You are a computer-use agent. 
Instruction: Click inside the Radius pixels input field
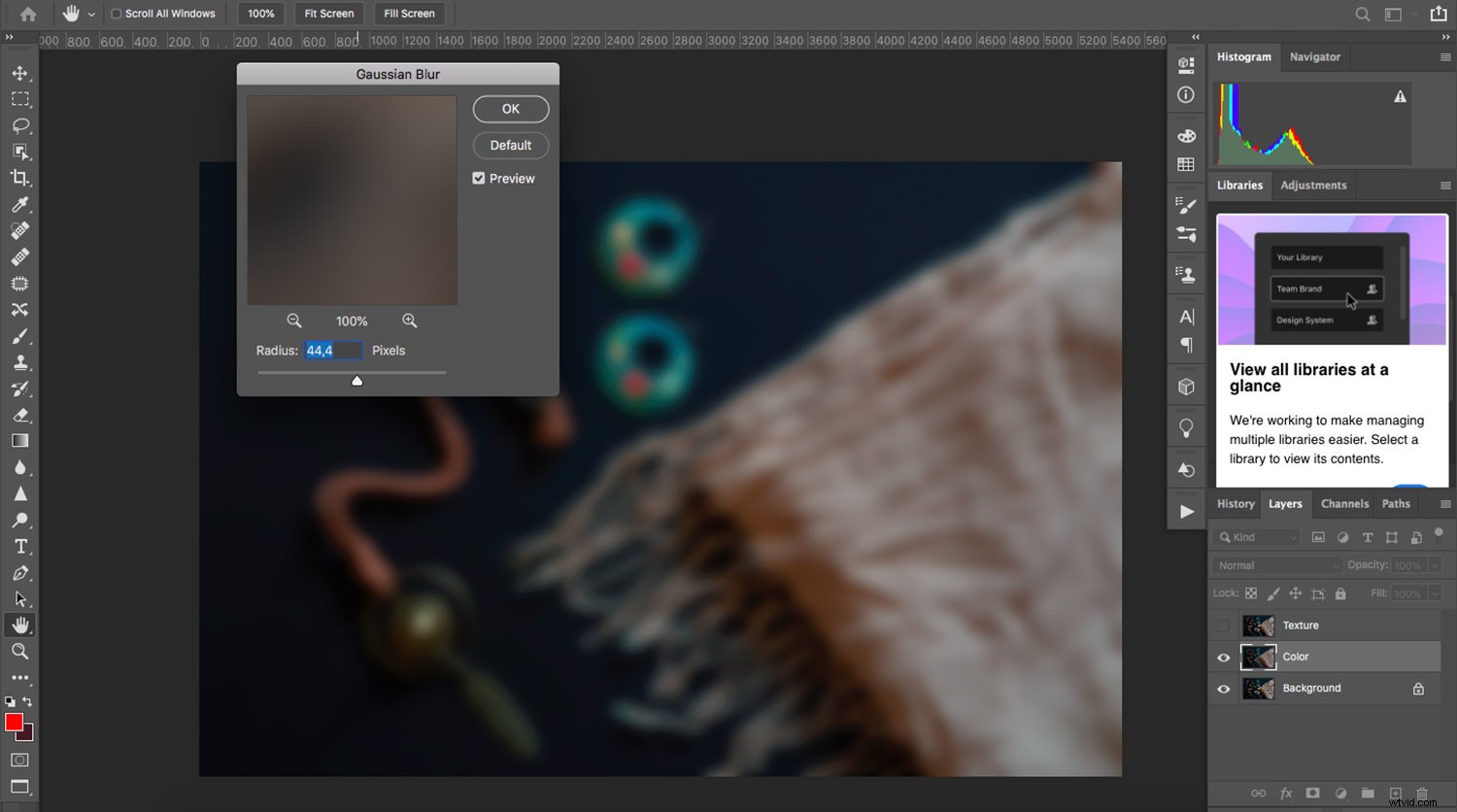coord(333,351)
